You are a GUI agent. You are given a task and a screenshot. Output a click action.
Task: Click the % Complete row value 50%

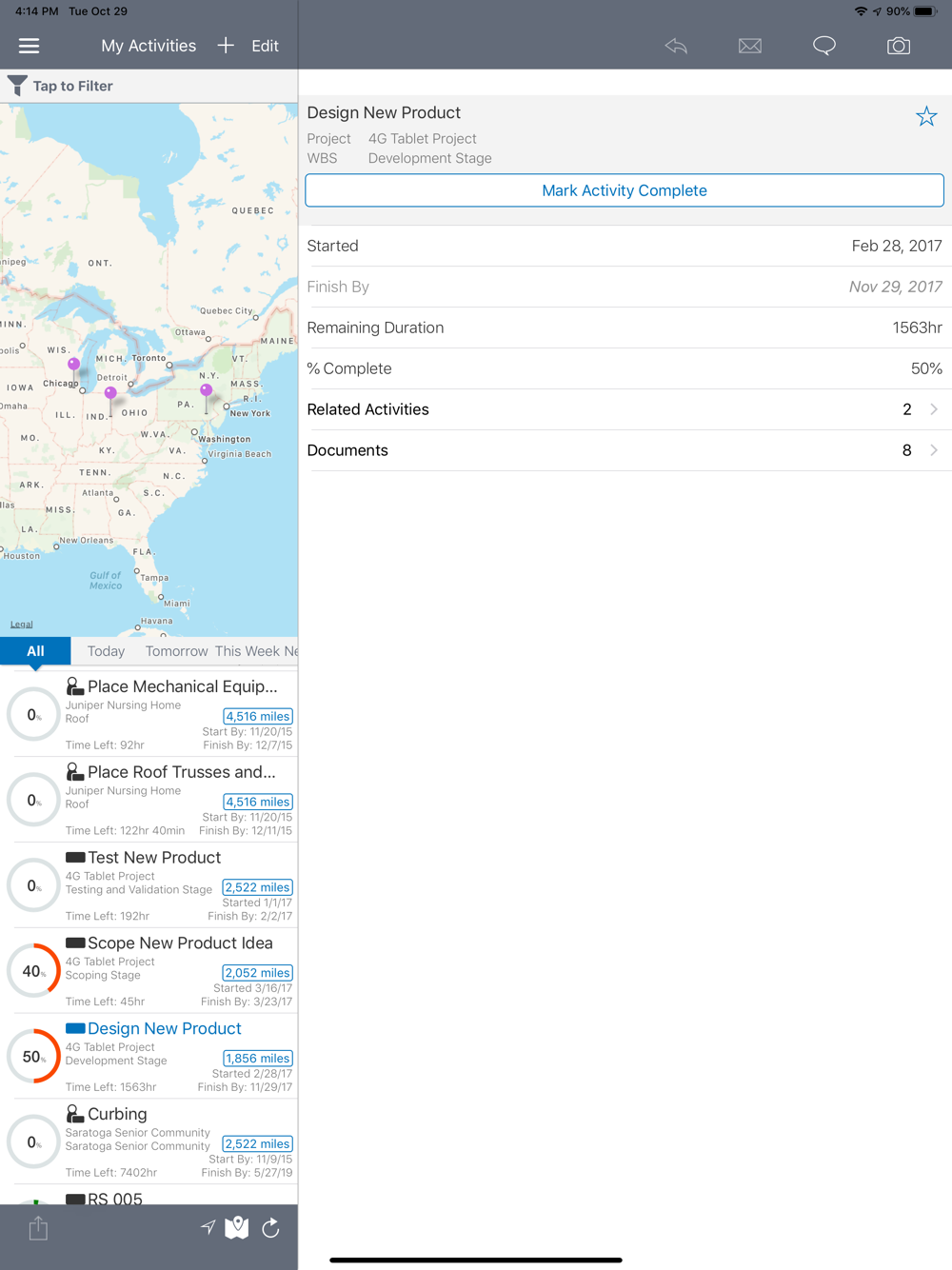point(926,368)
